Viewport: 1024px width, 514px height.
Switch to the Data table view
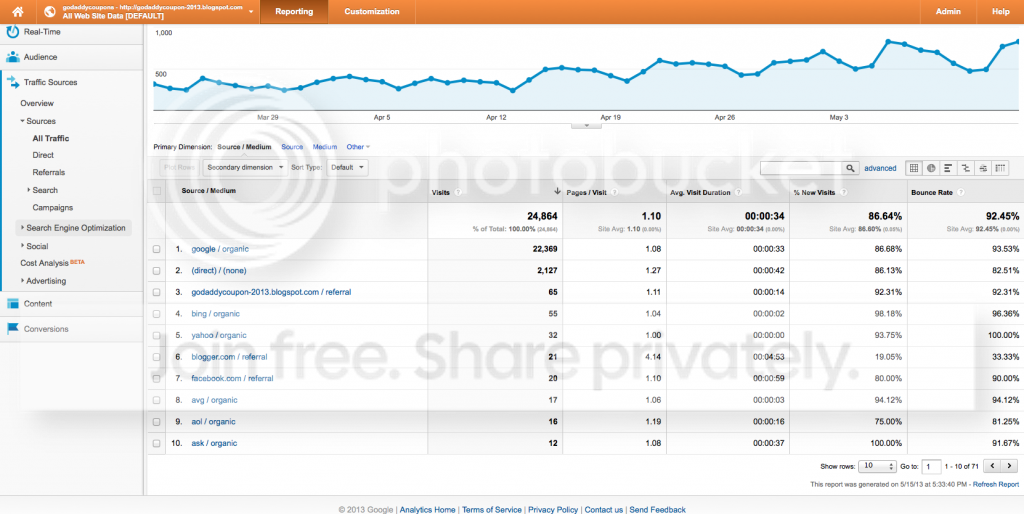(x=914, y=168)
